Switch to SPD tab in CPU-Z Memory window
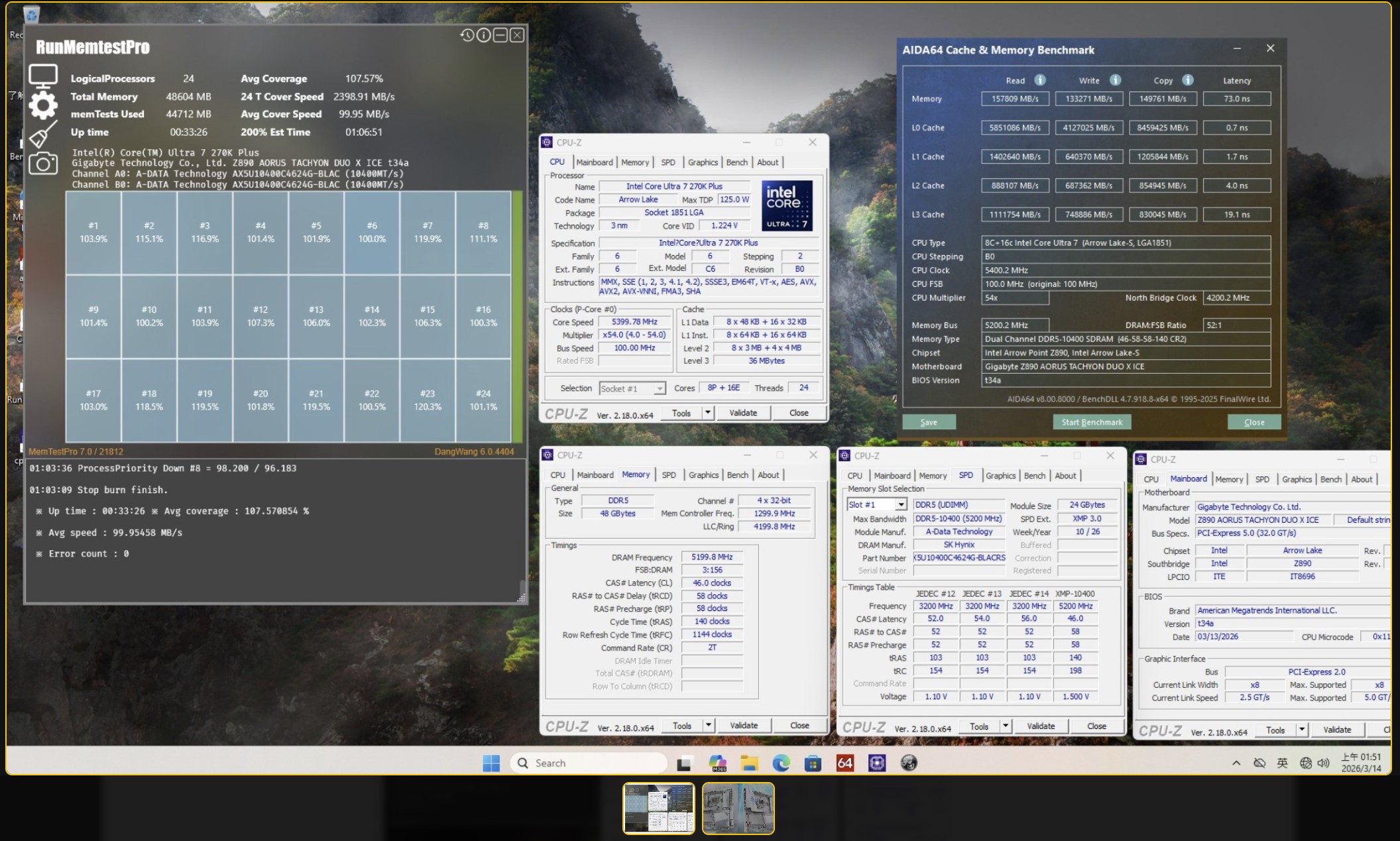 [x=669, y=475]
